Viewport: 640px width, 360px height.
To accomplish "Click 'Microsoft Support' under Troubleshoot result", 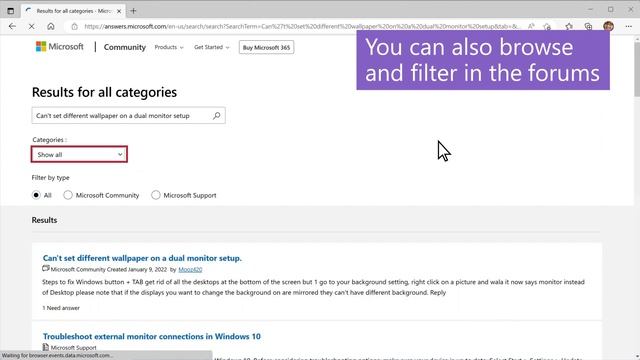I will [73, 348].
